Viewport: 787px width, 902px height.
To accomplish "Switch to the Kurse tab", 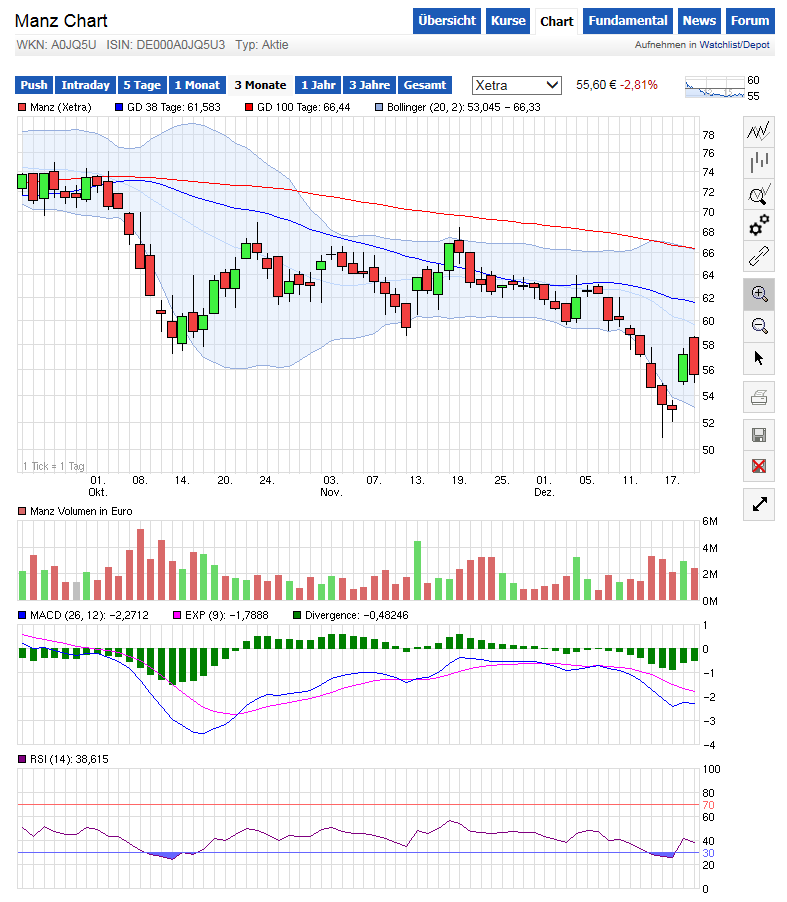I will tap(508, 21).
